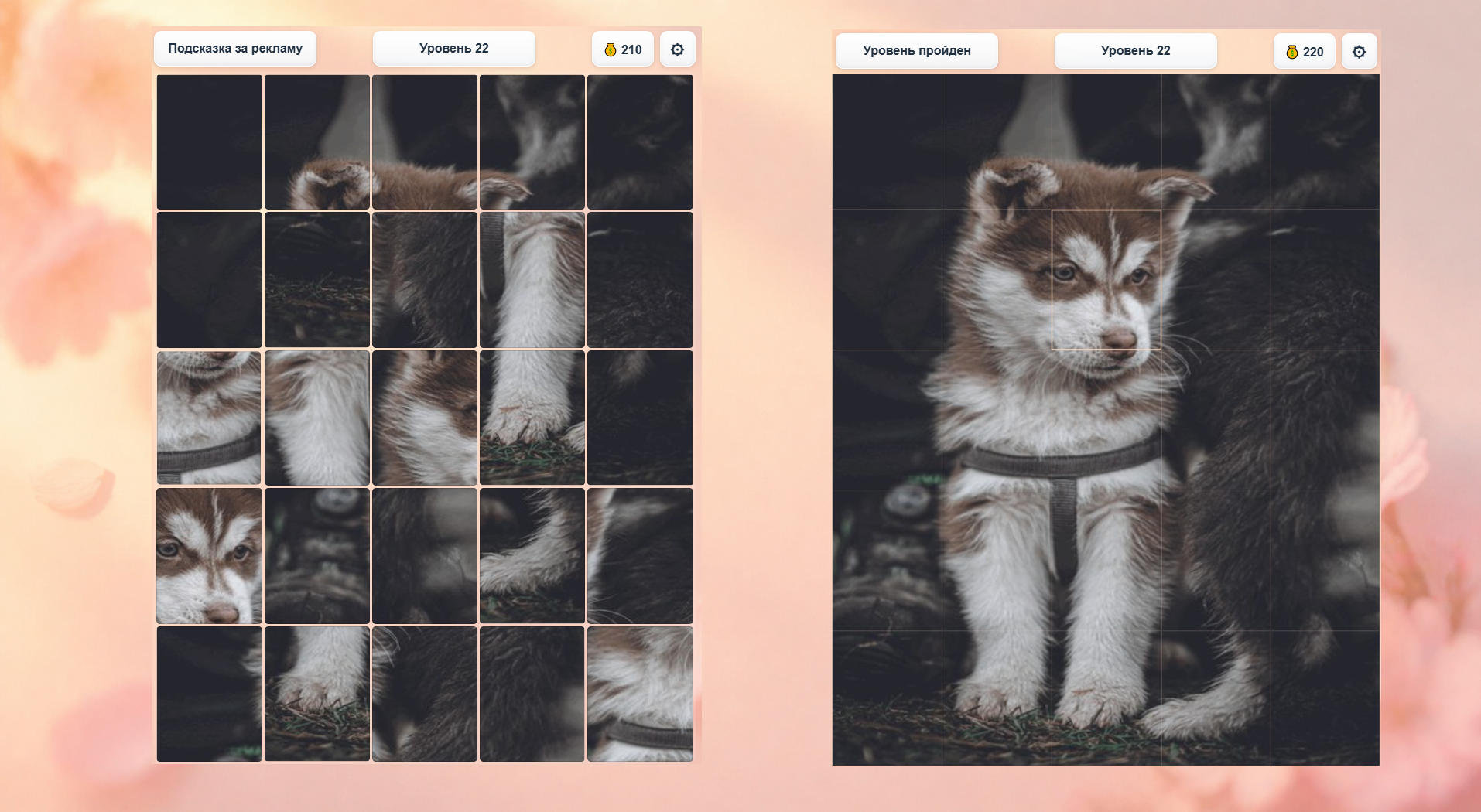Open the settings gear on the right panel
This screenshot has height=812, width=1481.
click(x=1359, y=51)
